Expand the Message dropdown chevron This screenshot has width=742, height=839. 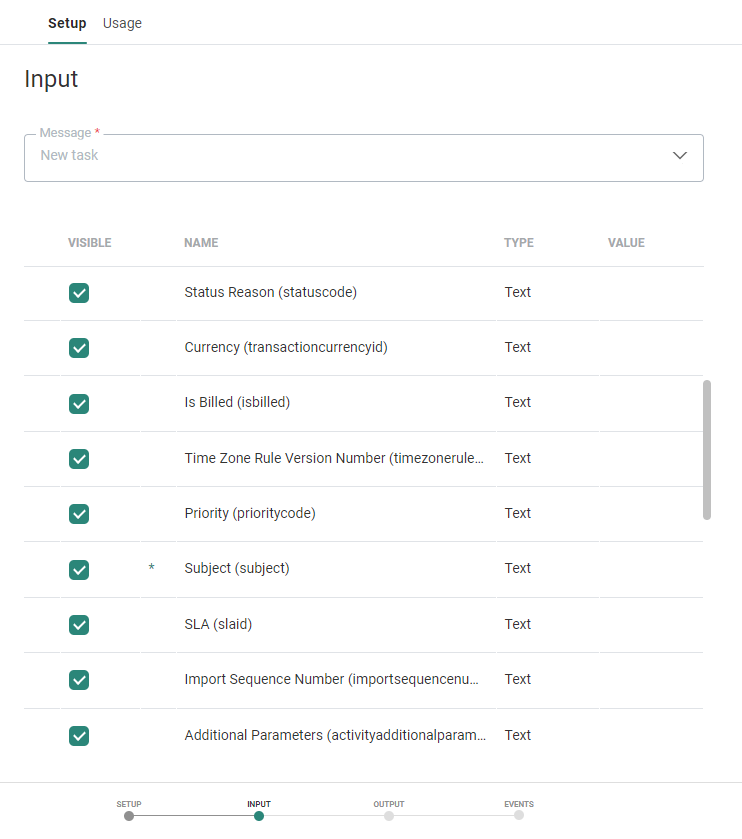point(680,156)
